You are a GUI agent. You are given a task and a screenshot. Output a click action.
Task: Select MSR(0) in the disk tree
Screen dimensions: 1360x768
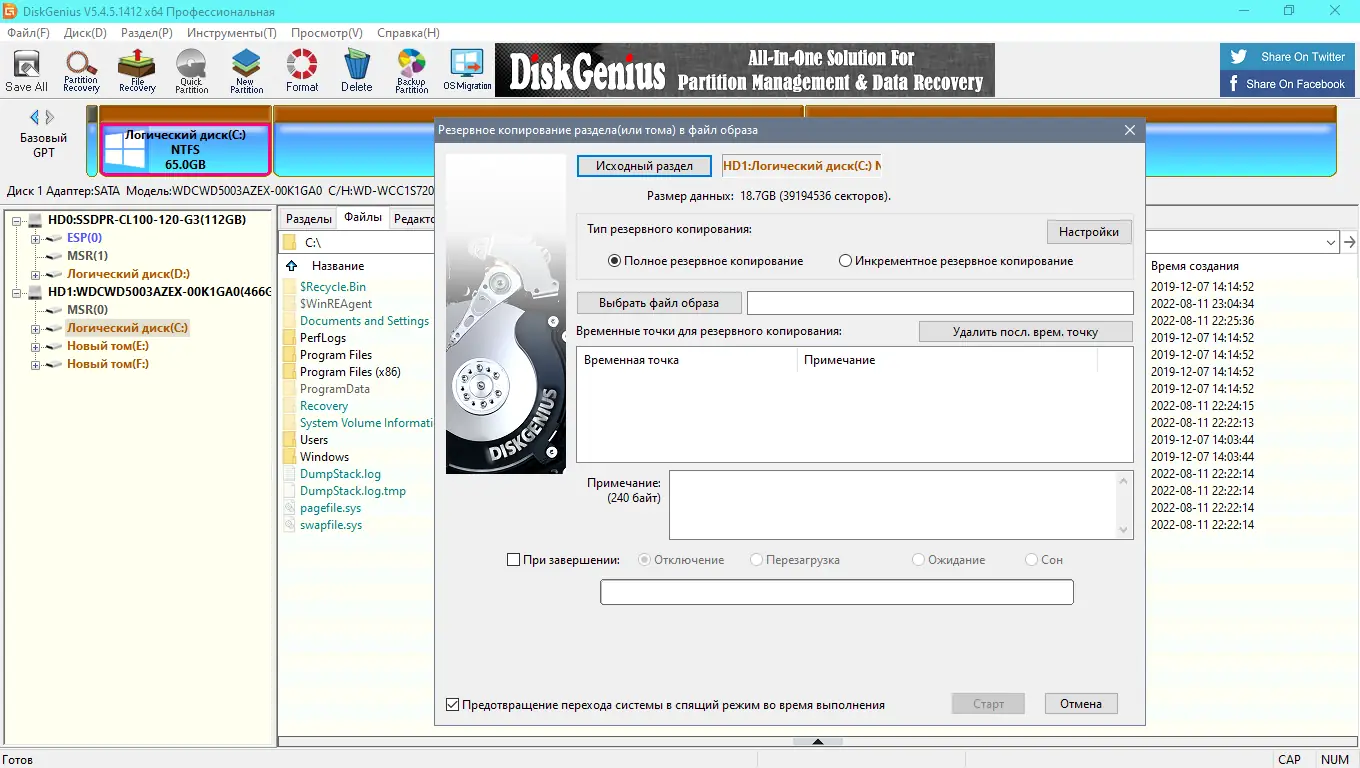tap(87, 310)
